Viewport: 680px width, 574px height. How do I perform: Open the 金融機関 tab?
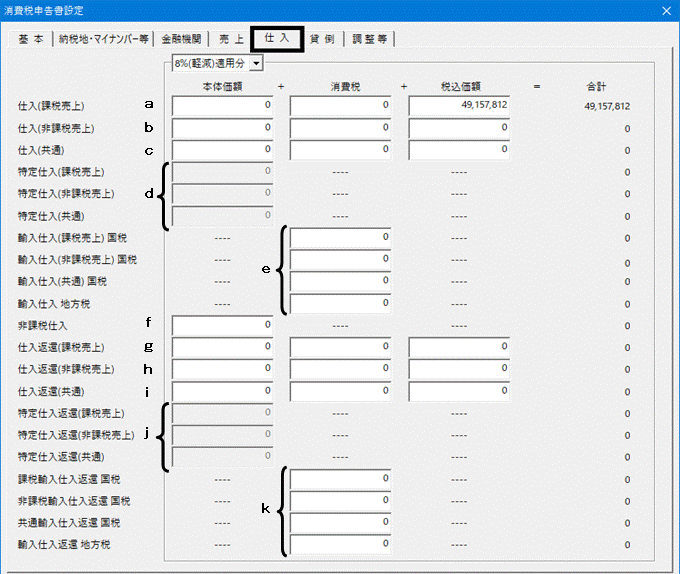181,39
